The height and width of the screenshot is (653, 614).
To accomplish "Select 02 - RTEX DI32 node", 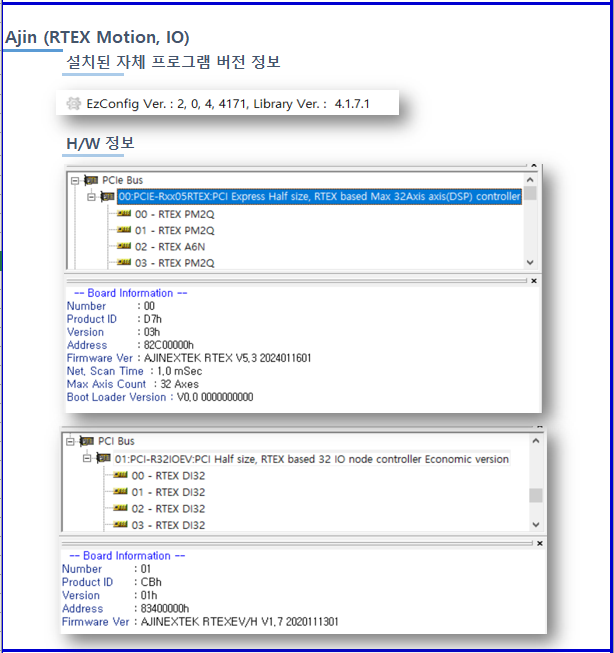I will pos(167,508).
